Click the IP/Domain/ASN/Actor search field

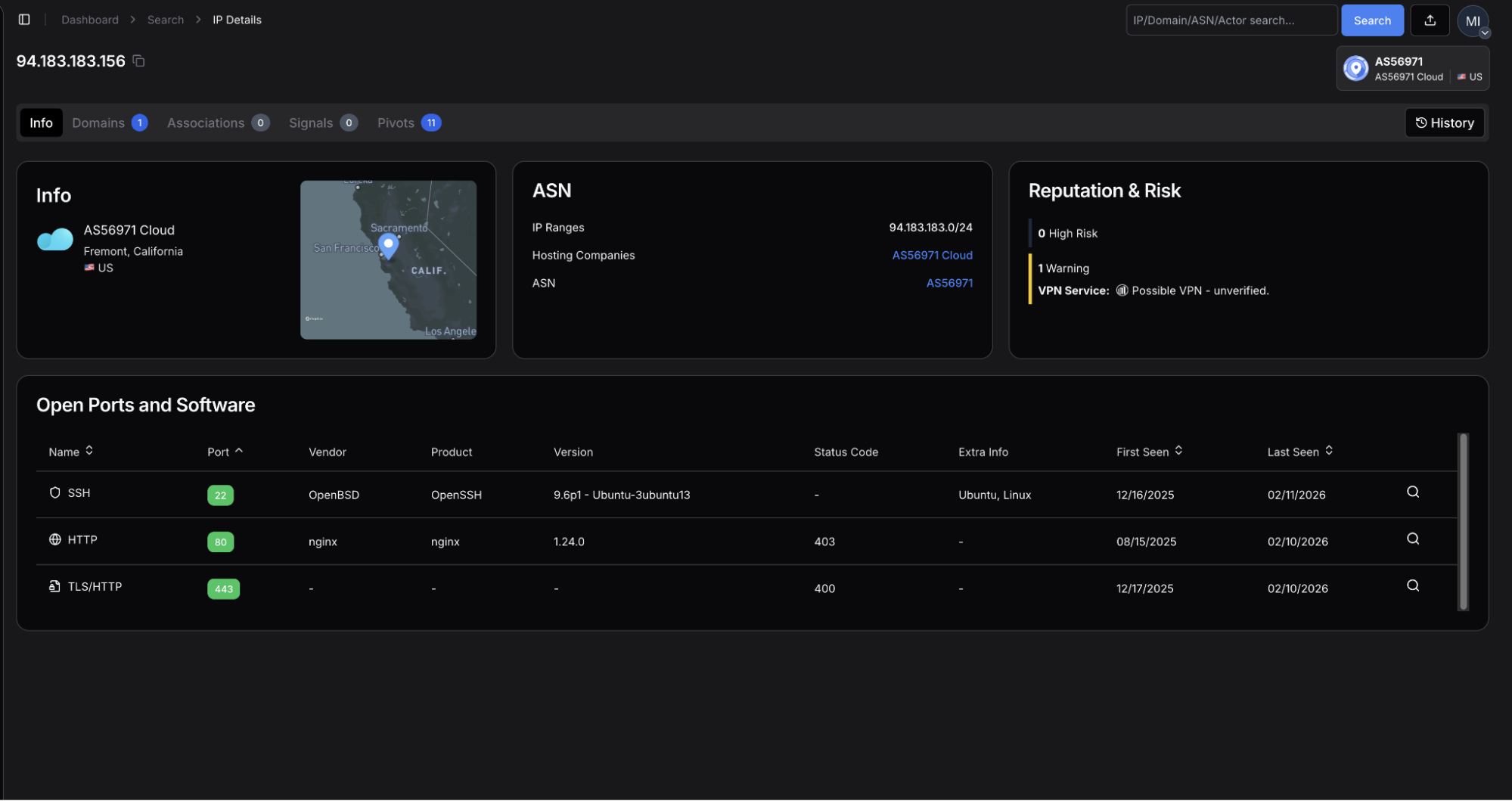click(1231, 20)
